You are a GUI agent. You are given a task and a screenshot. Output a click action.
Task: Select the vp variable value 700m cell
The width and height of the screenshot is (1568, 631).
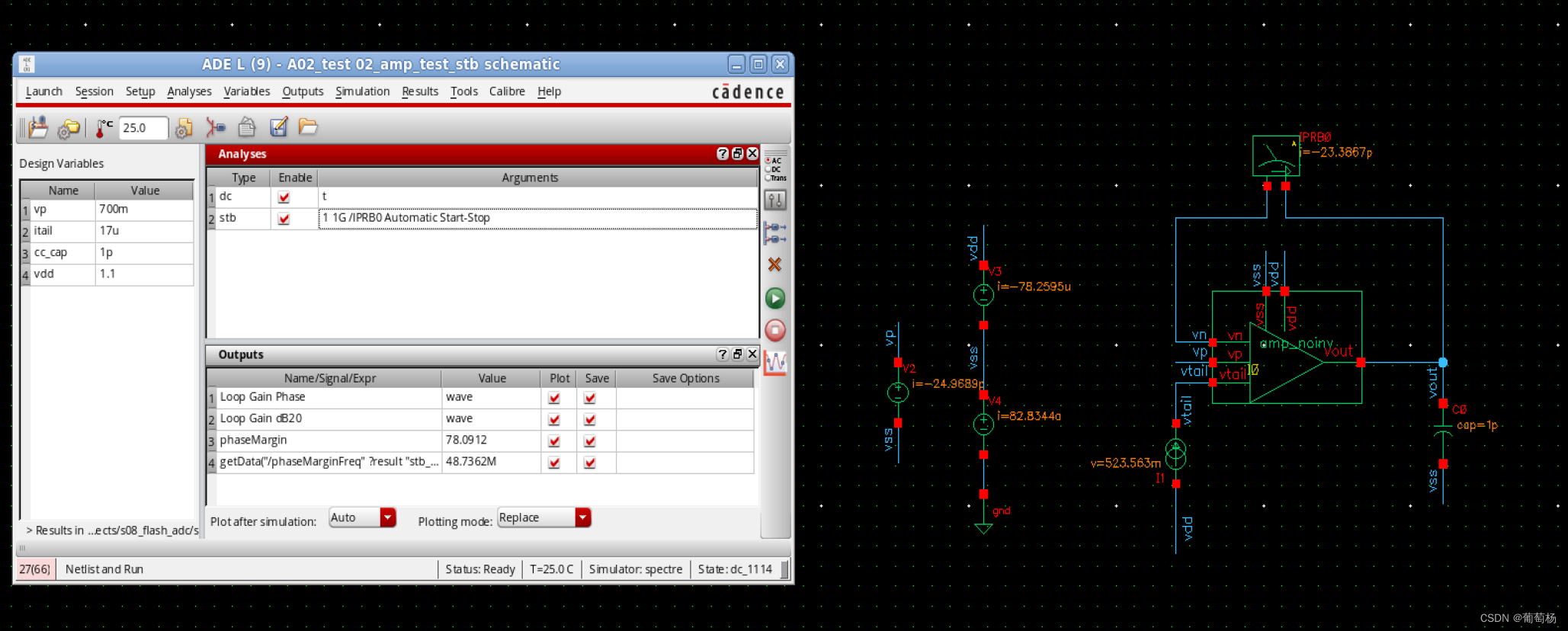[x=144, y=209]
